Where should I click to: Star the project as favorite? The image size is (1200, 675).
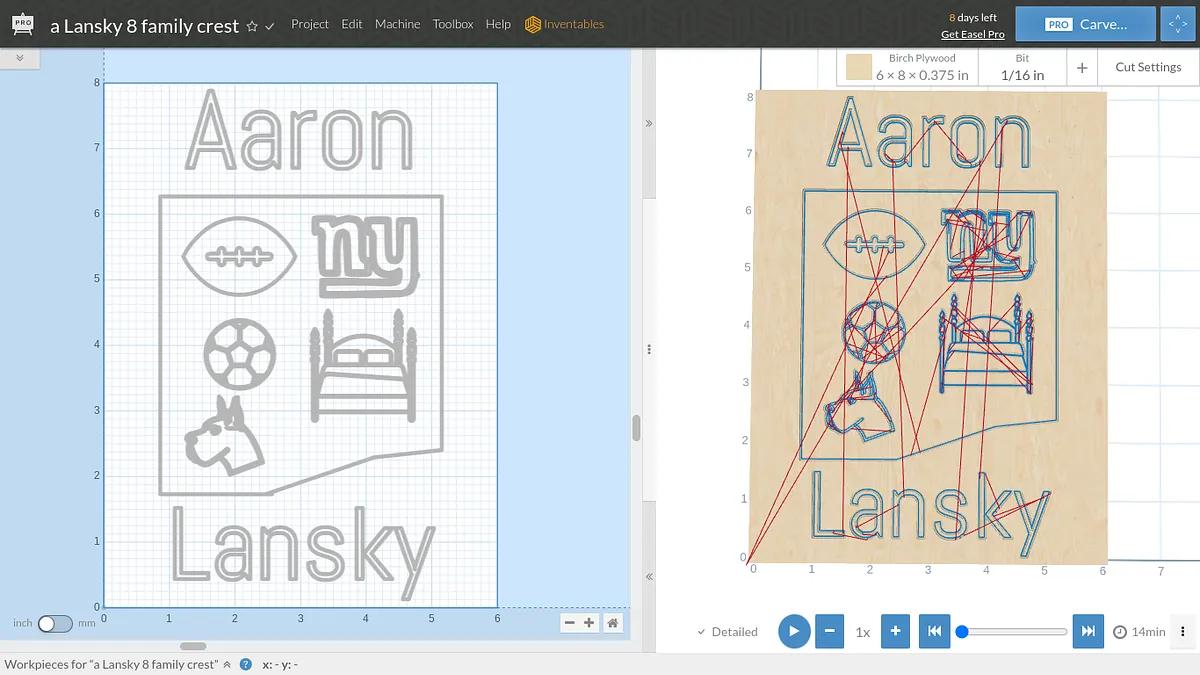tap(252, 26)
